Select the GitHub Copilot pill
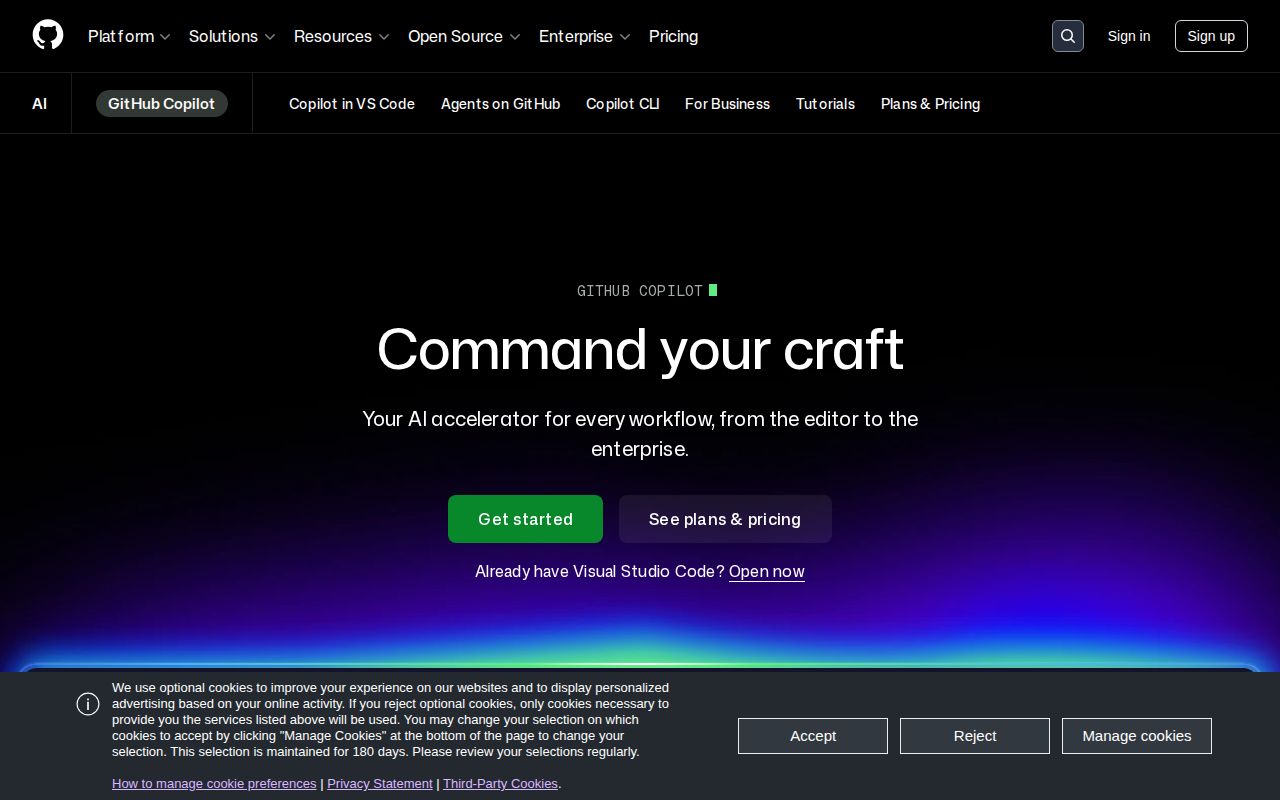 [x=162, y=104]
